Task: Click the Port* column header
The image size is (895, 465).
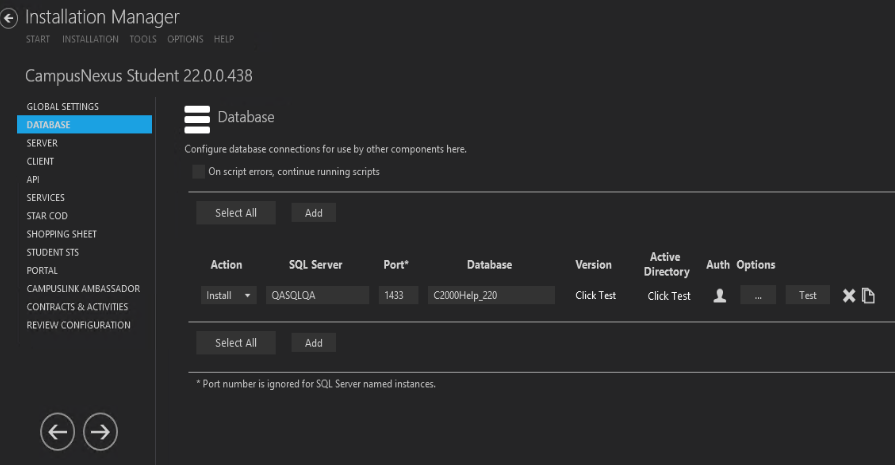Action: pyautogui.click(x=396, y=265)
